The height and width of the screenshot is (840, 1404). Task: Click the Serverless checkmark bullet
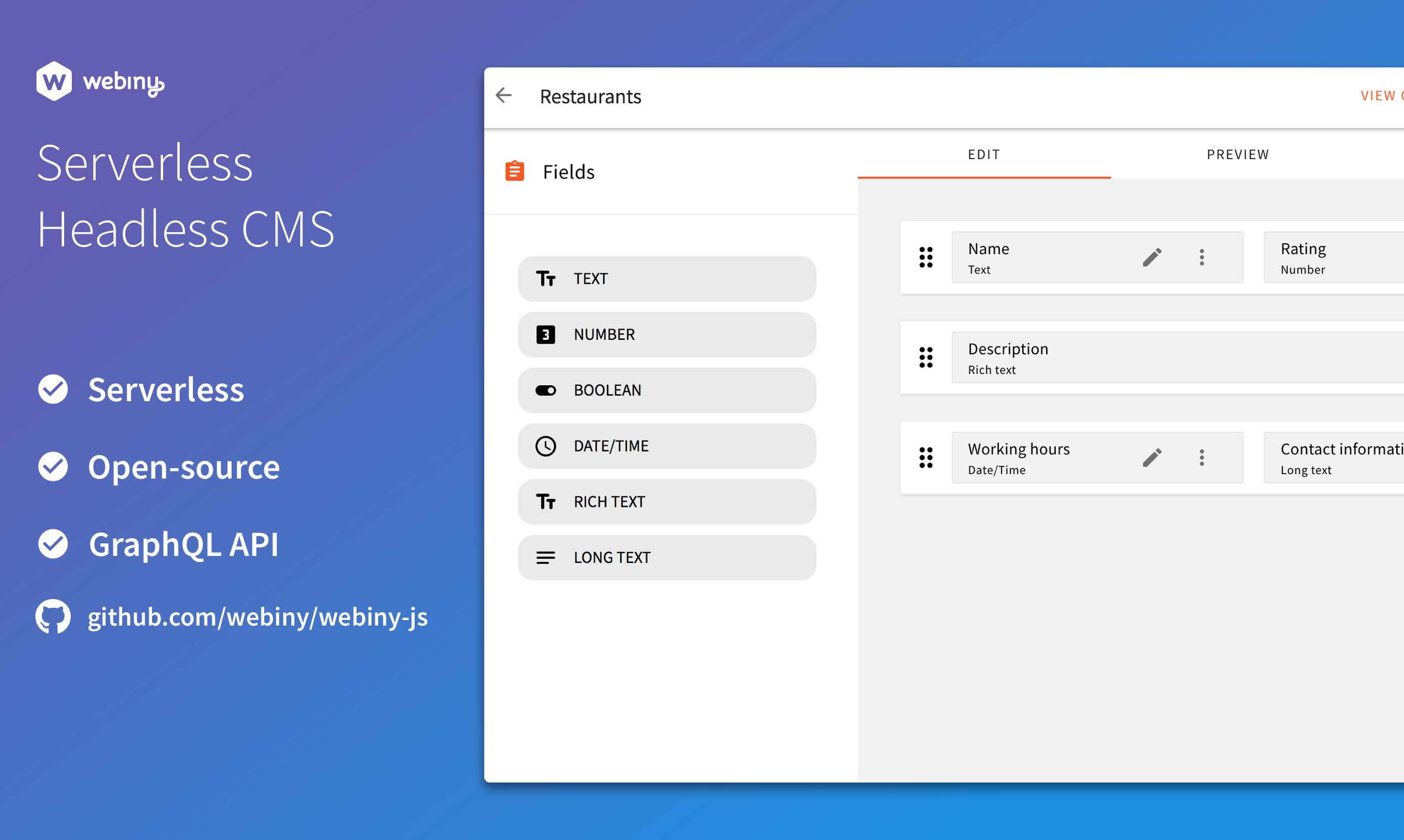tap(53, 390)
